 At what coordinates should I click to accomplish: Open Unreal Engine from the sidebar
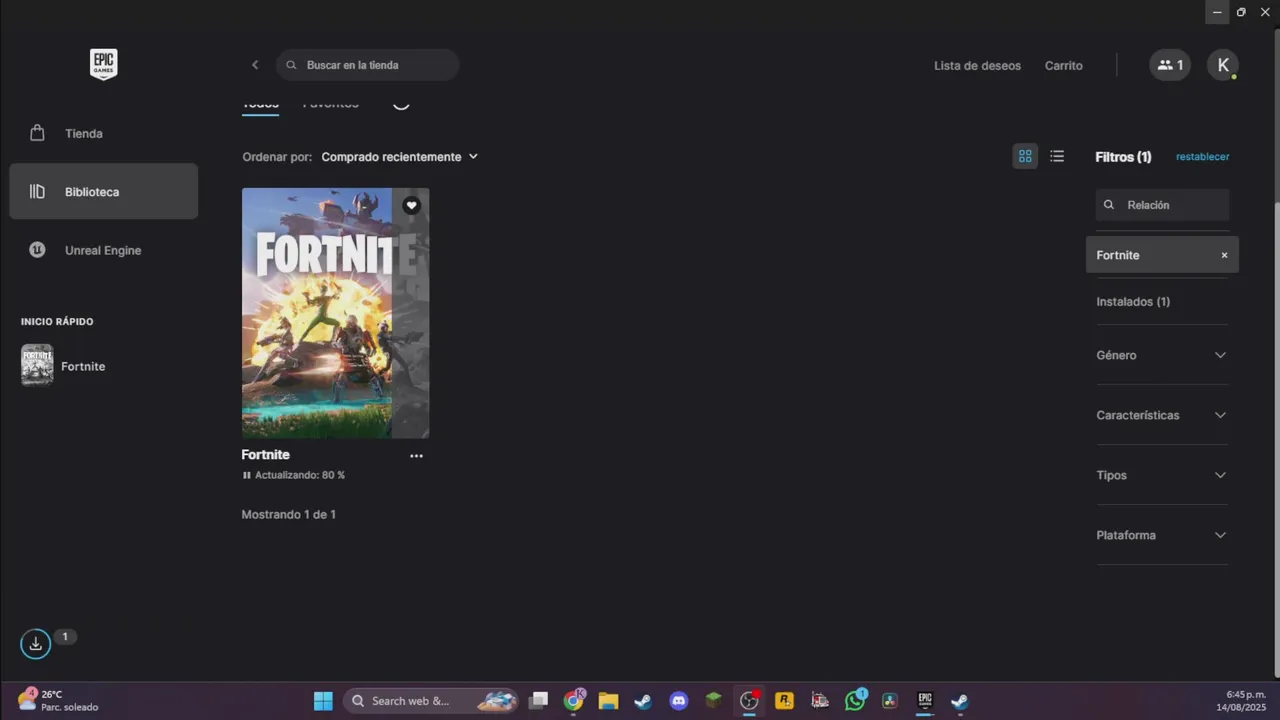tap(104, 250)
